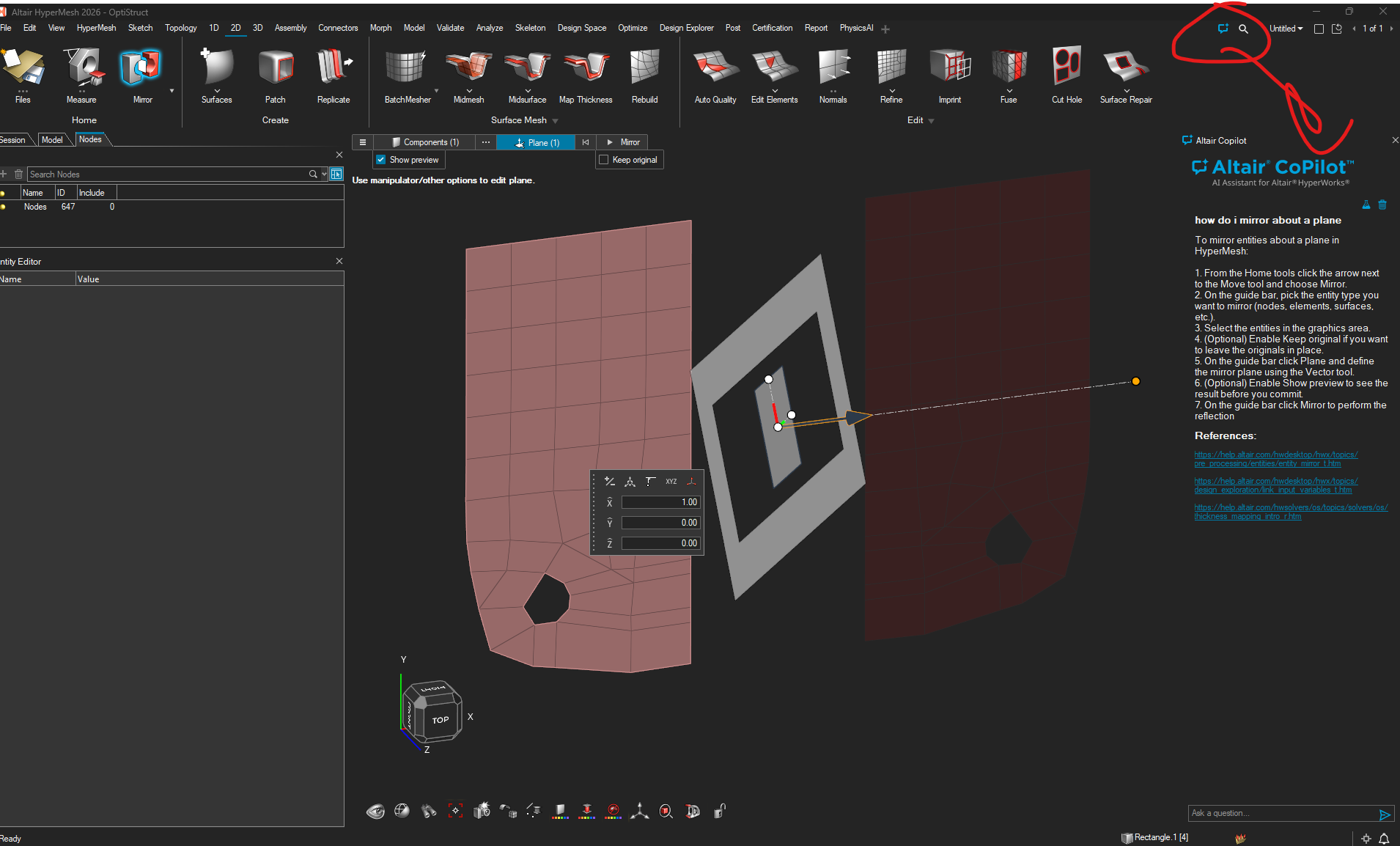Screen dimensions: 1400x846
Task: Open the Patch tool
Action: [276, 76]
